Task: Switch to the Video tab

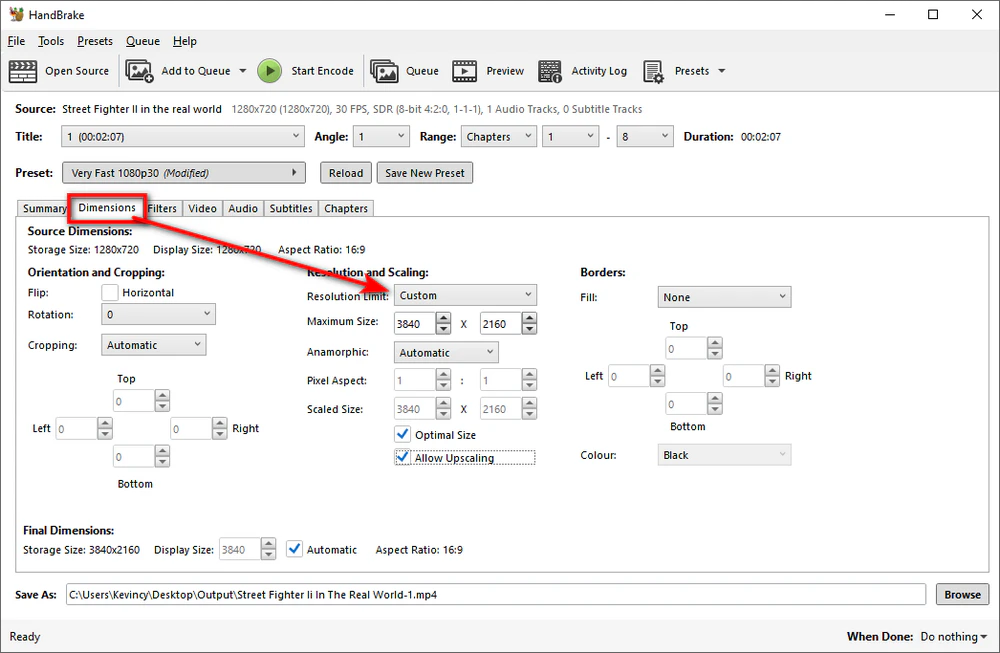Action: point(202,208)
